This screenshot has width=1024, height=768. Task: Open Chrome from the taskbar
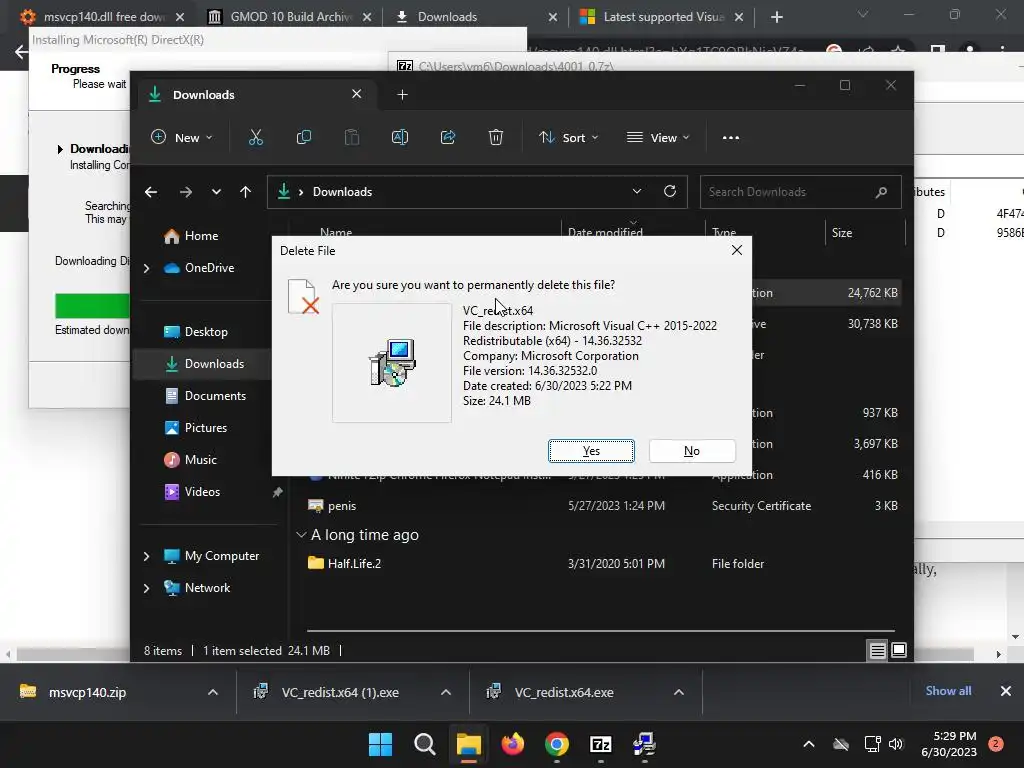(556, 744)
